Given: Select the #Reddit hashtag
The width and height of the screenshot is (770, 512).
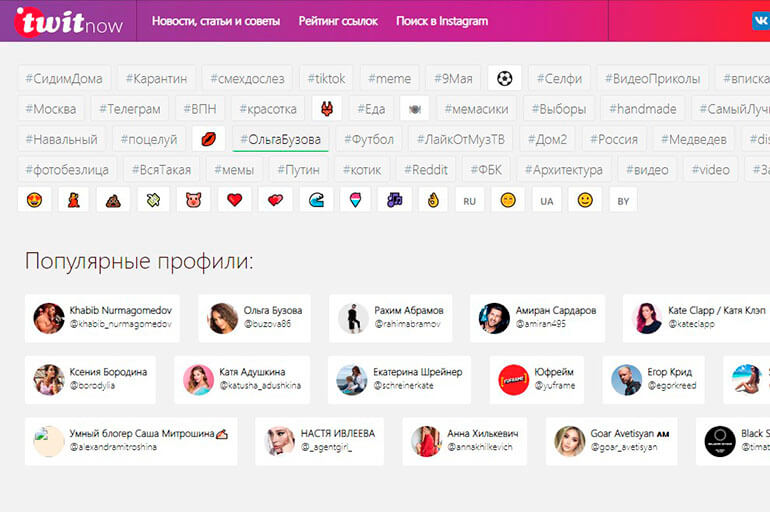Looking at the screenshot, I should tap(426, 170).
